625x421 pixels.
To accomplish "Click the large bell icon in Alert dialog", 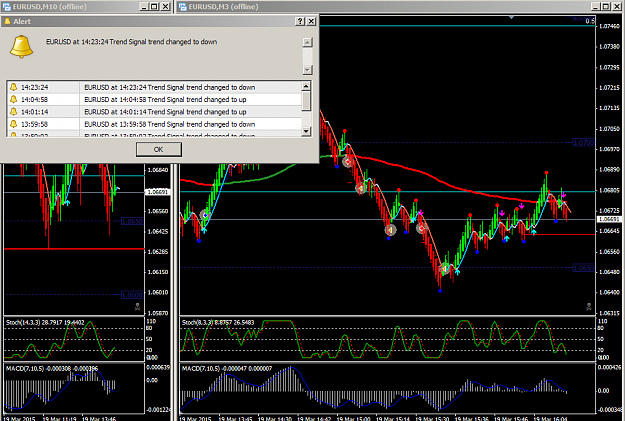I will [22, 47].
